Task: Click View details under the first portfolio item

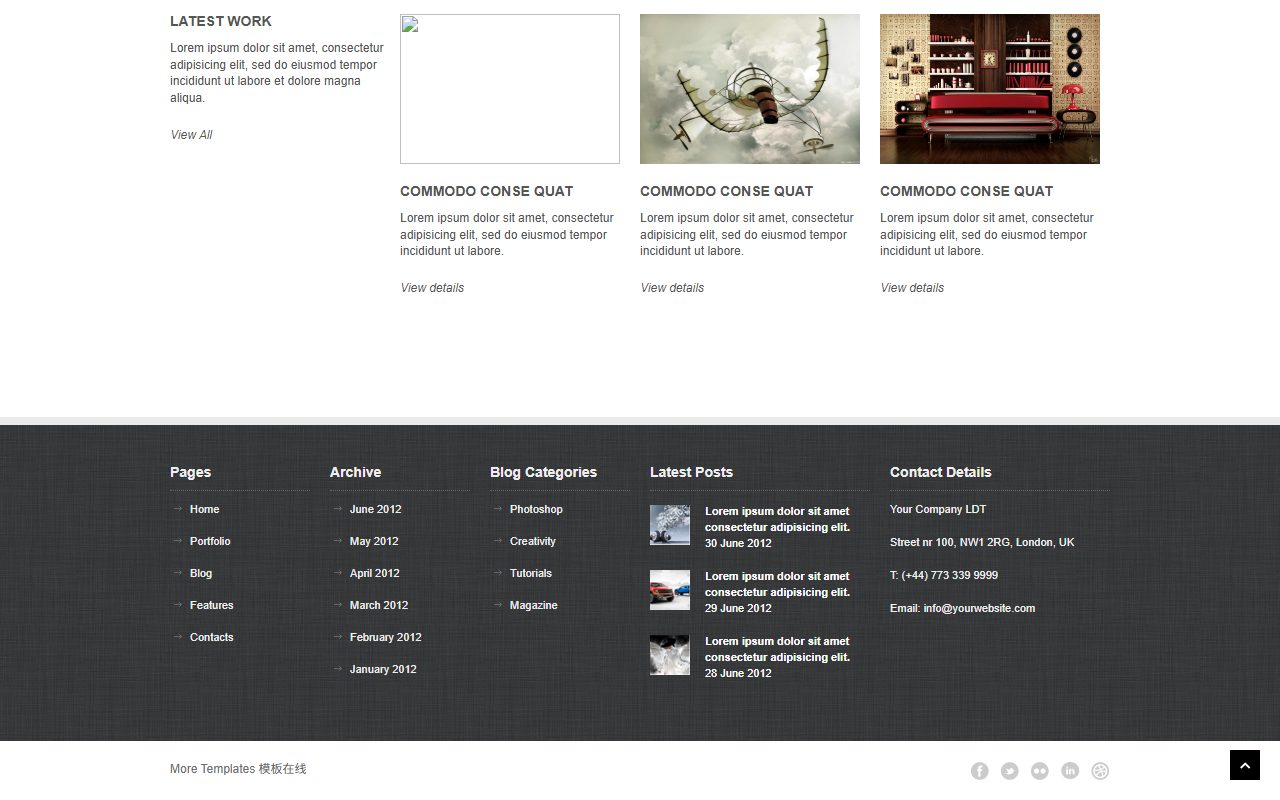Action: pos(432,288)
